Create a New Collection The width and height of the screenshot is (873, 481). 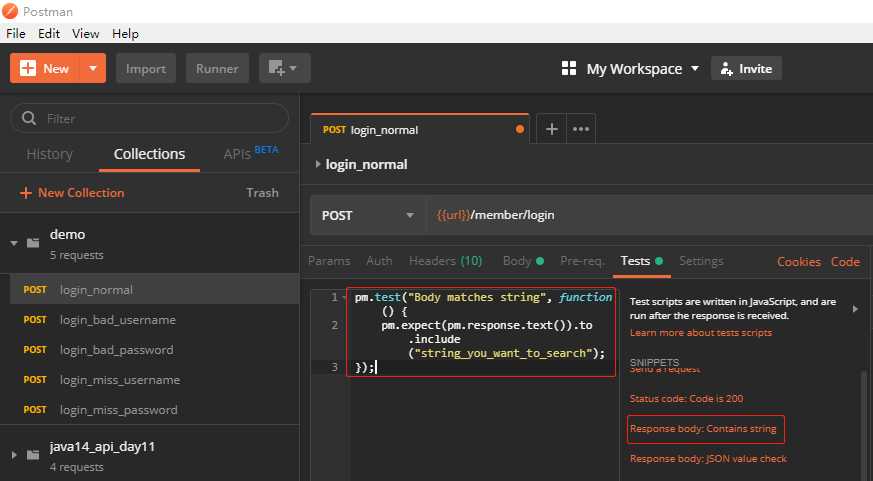click(72, 193)
